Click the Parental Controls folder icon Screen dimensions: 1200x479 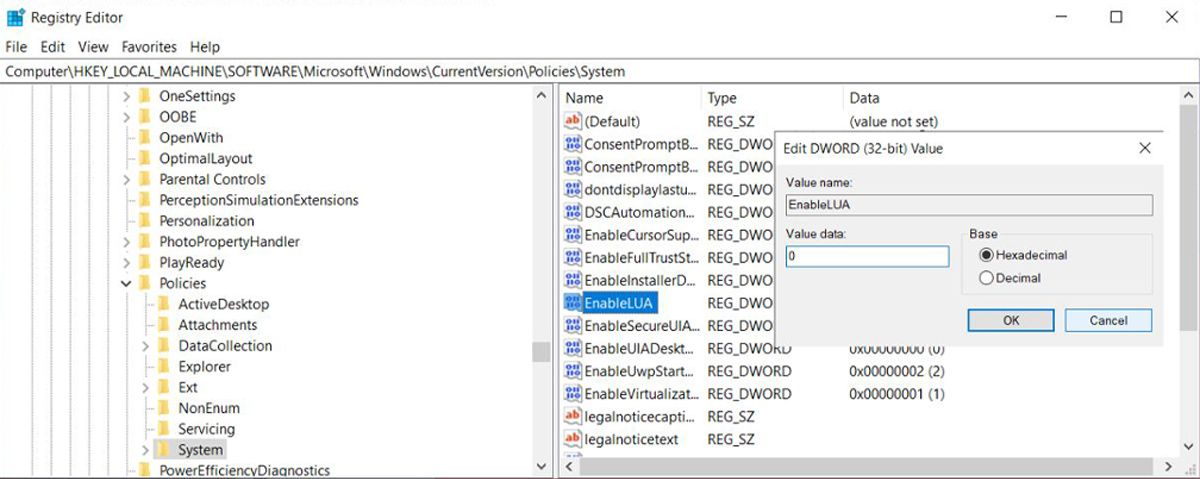pos(144,179)
